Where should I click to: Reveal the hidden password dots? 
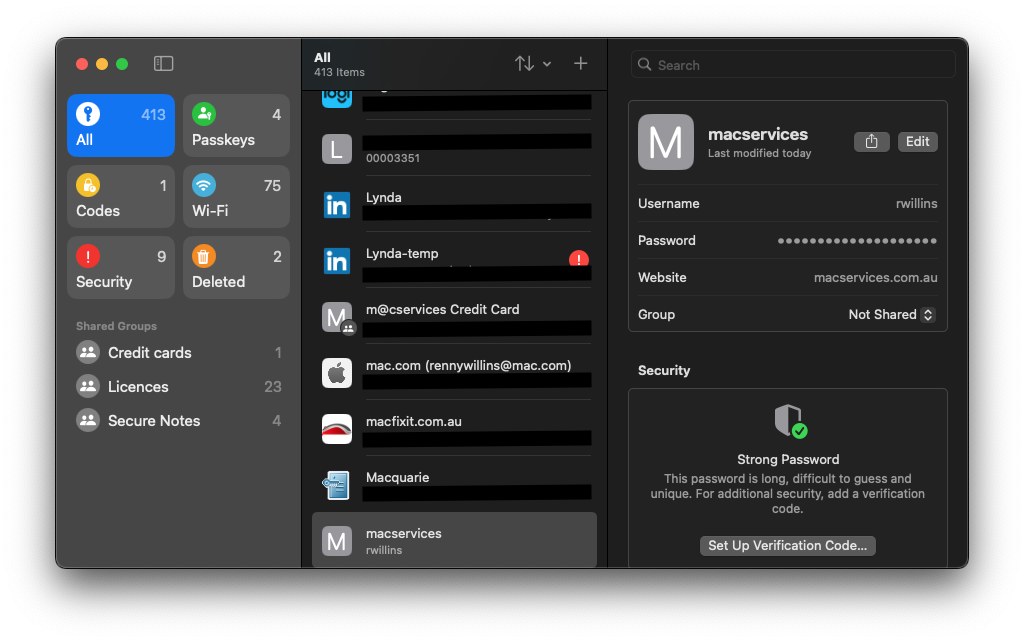[x=857, y=241]
